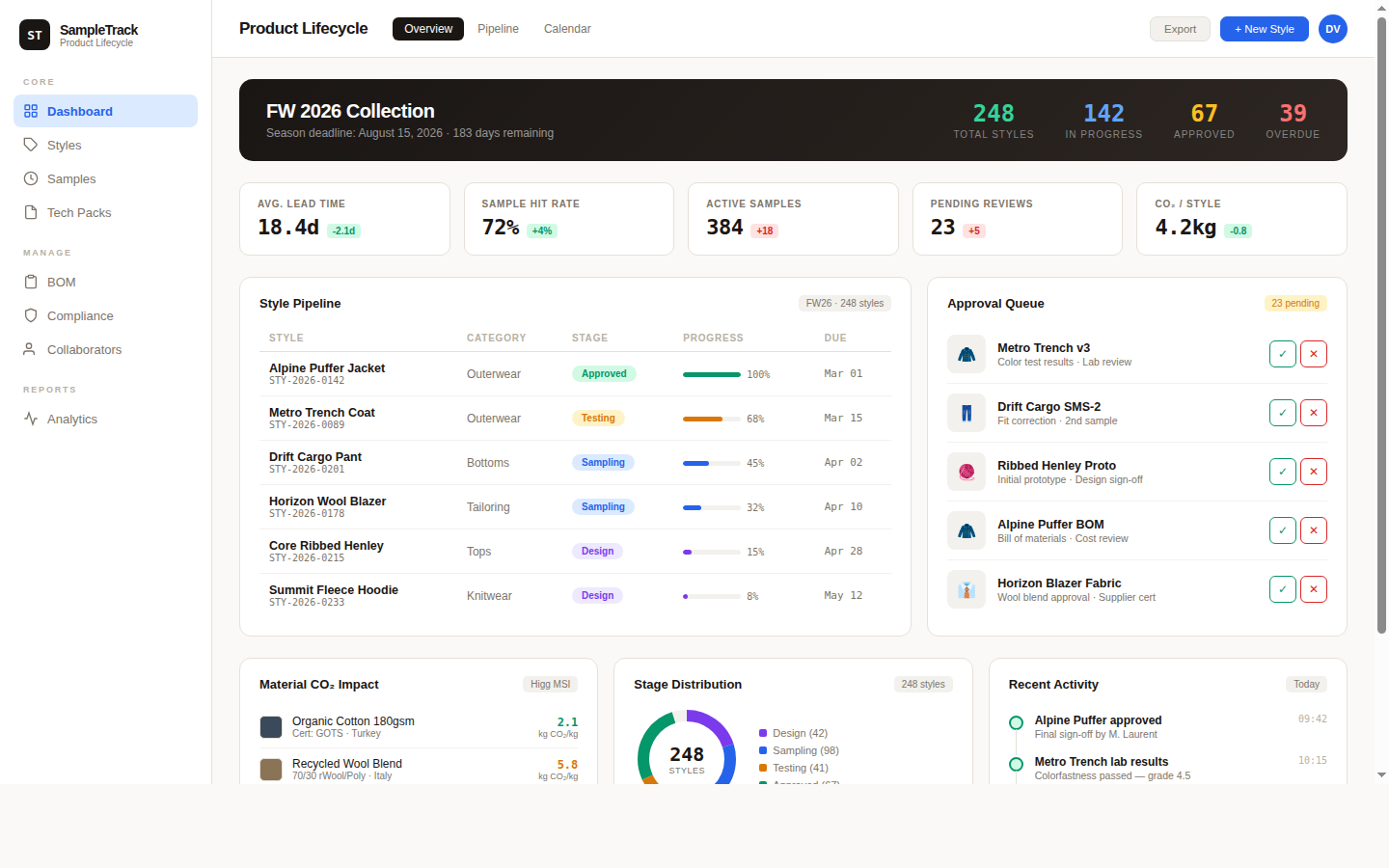This screenshot has width=1389, height=868.
Task: Open Collaborators in the sidebar
Action: point(105,349)
